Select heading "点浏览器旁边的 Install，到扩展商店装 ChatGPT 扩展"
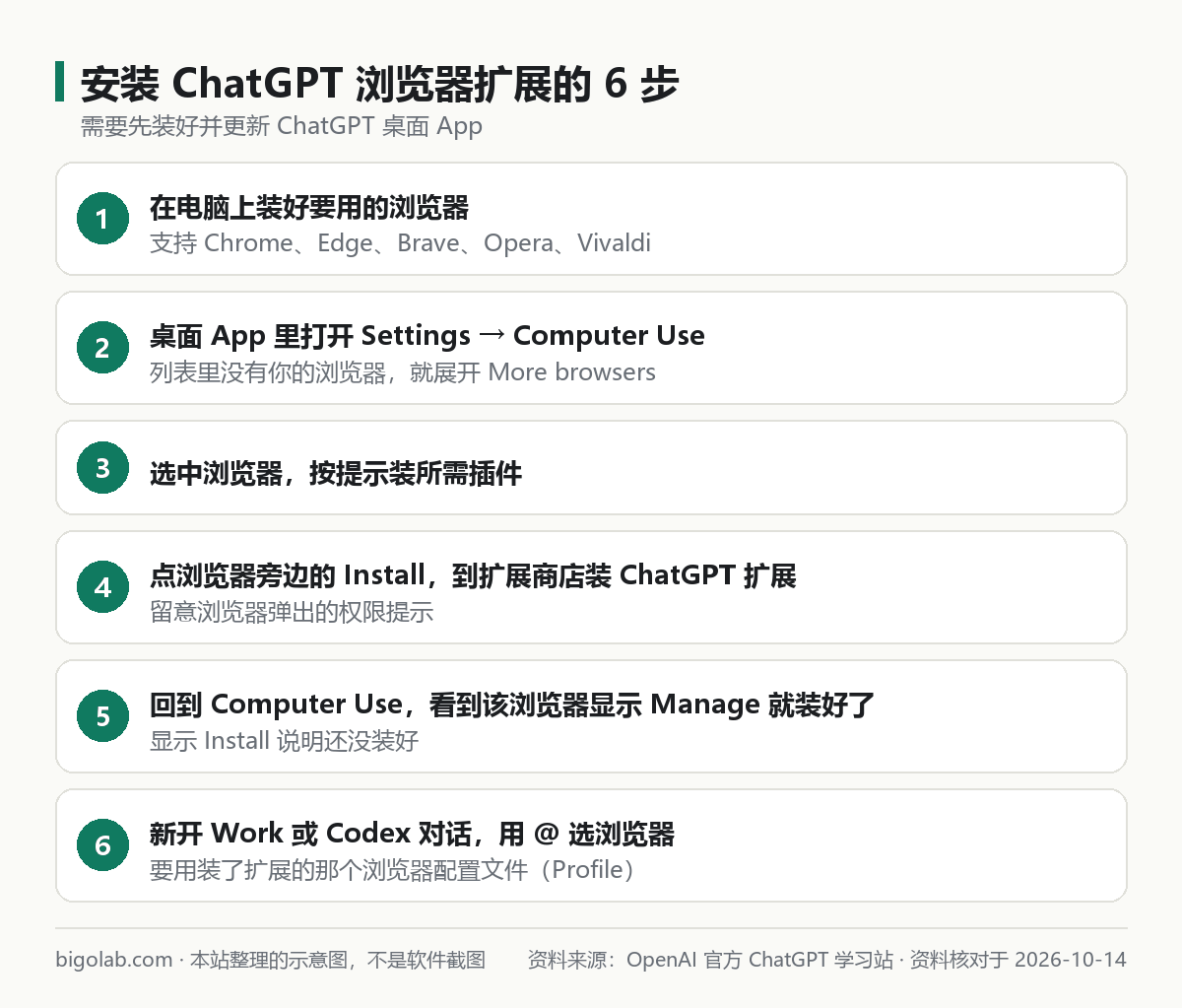The height and width of the screenshot is (1008, 1182). [x=473, y=575]
